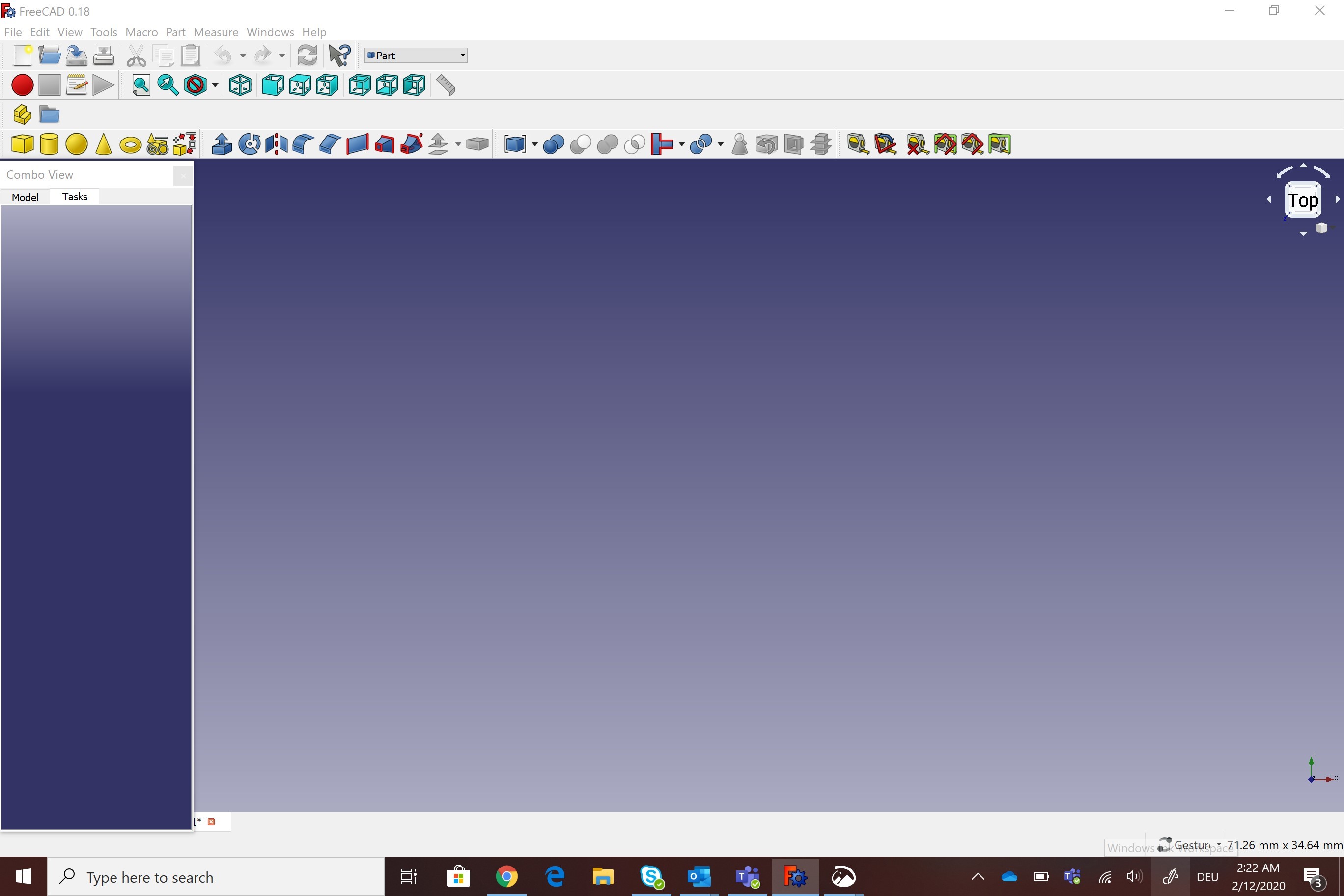The image size is (1344, 896).
Task: Create a cube primitive solid
Action: click(22, 144)
